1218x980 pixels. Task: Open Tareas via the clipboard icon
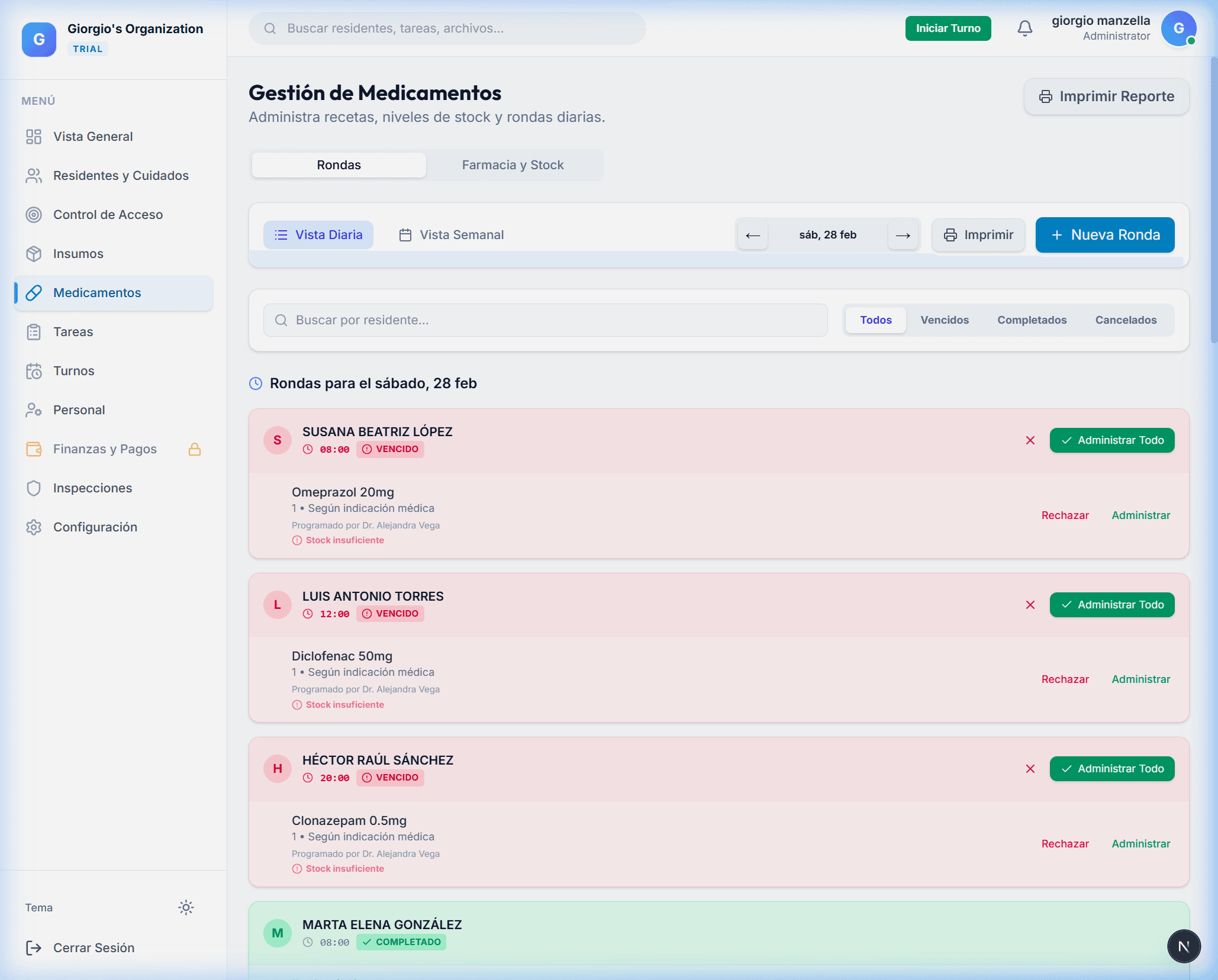coord(34,331)
